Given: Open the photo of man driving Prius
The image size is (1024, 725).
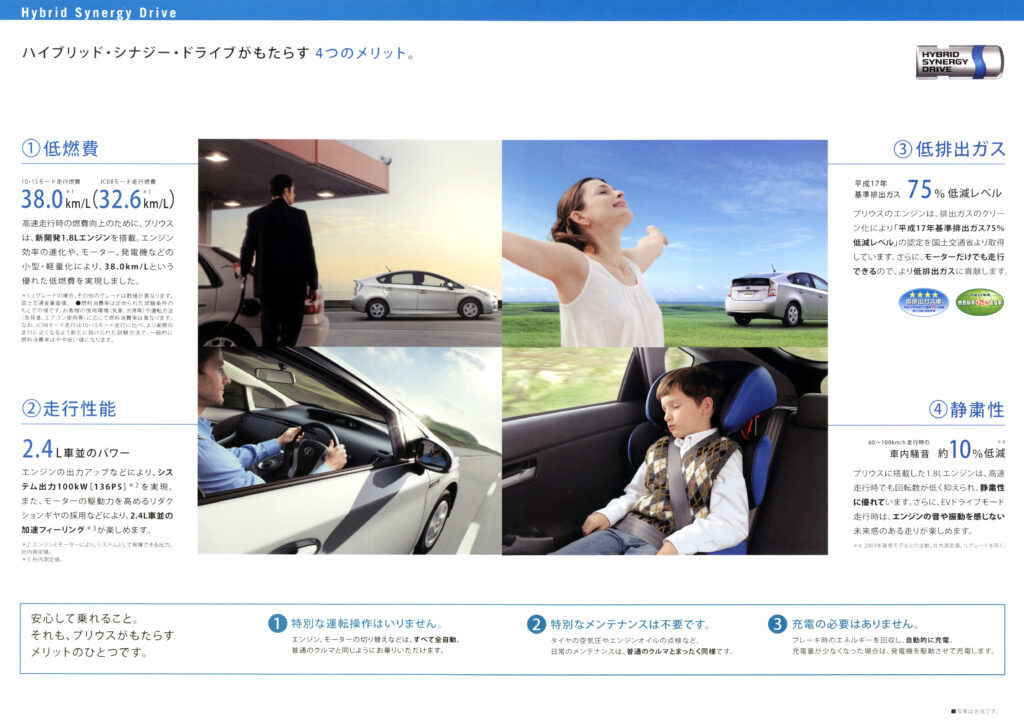Looking at the screenshot, I should (349, 451).
